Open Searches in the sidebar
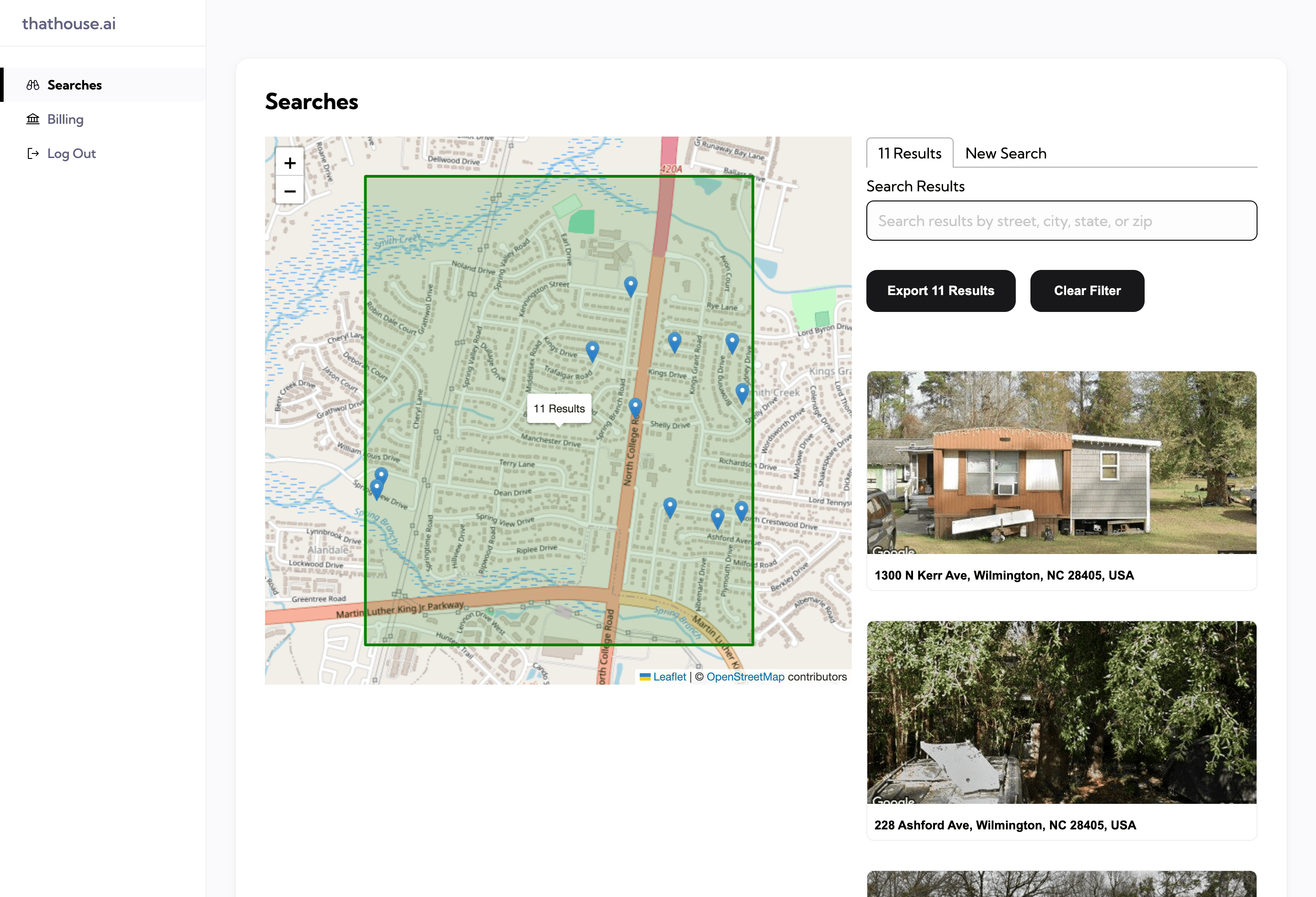Image resolution: width=1316 pixels, height=897 pixels. coord(103,85)
